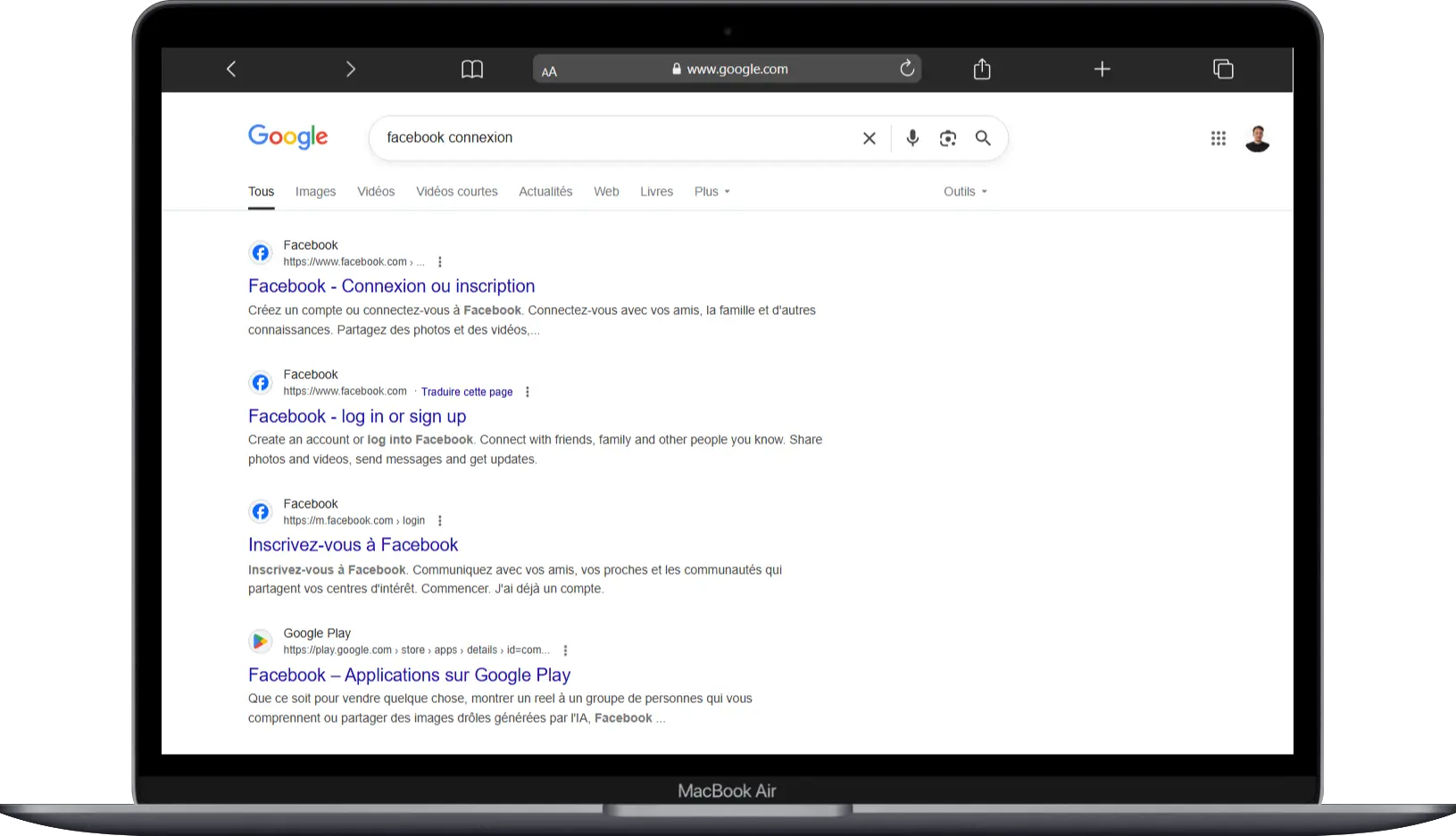
Task: Click the m.facebook.com › login URL text
Action: (354, 521)
